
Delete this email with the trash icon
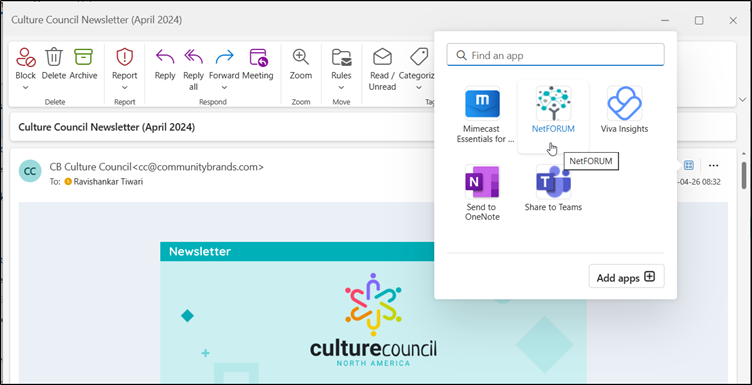click(x=54, y=57)
